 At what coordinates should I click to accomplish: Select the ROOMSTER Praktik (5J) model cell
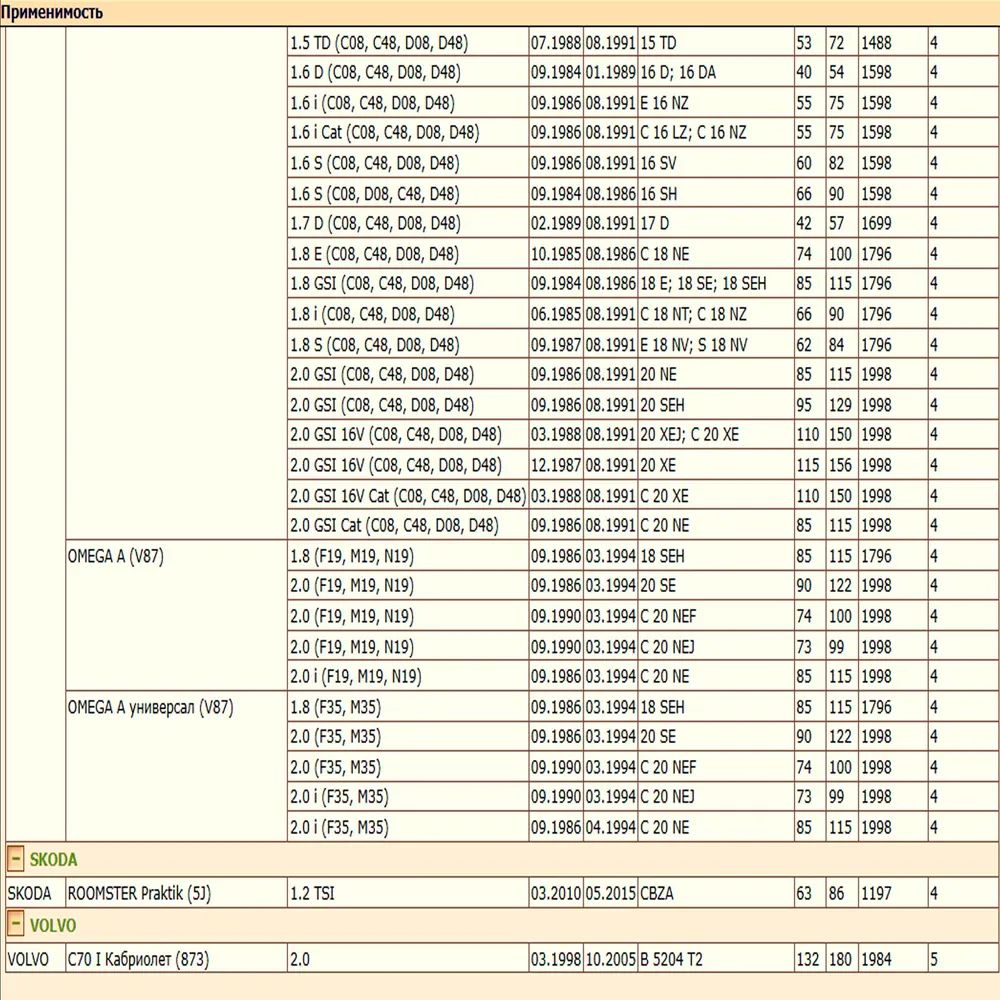[139, 893]
